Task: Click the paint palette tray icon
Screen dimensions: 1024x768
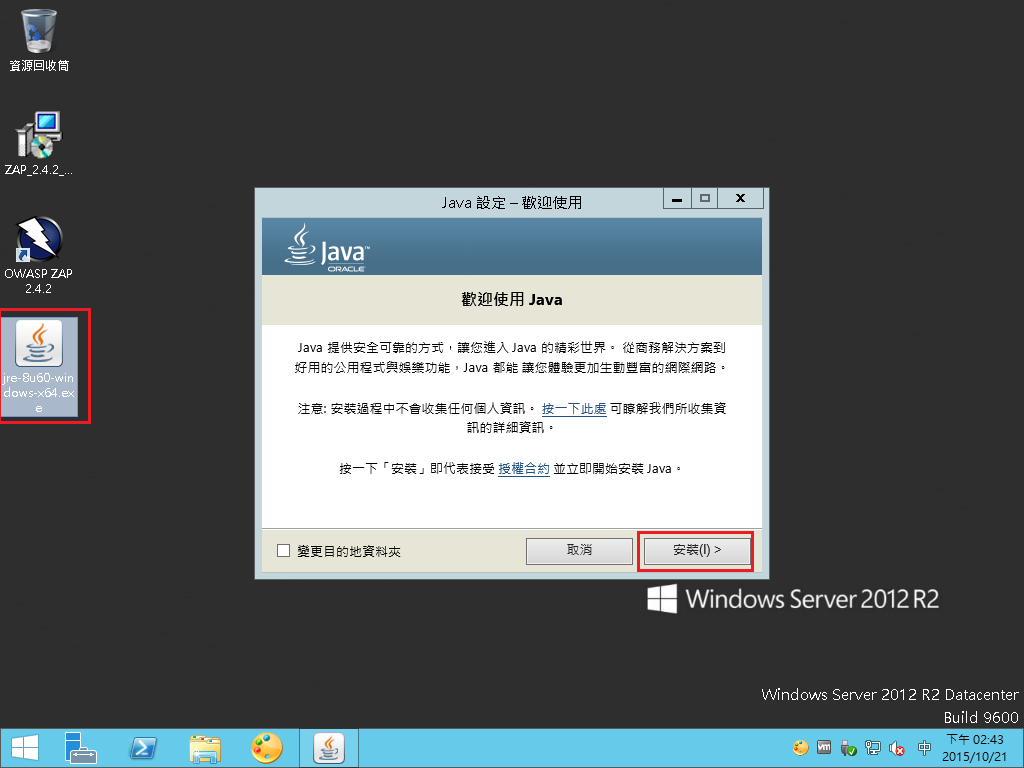Action: (x=801, y=748)
